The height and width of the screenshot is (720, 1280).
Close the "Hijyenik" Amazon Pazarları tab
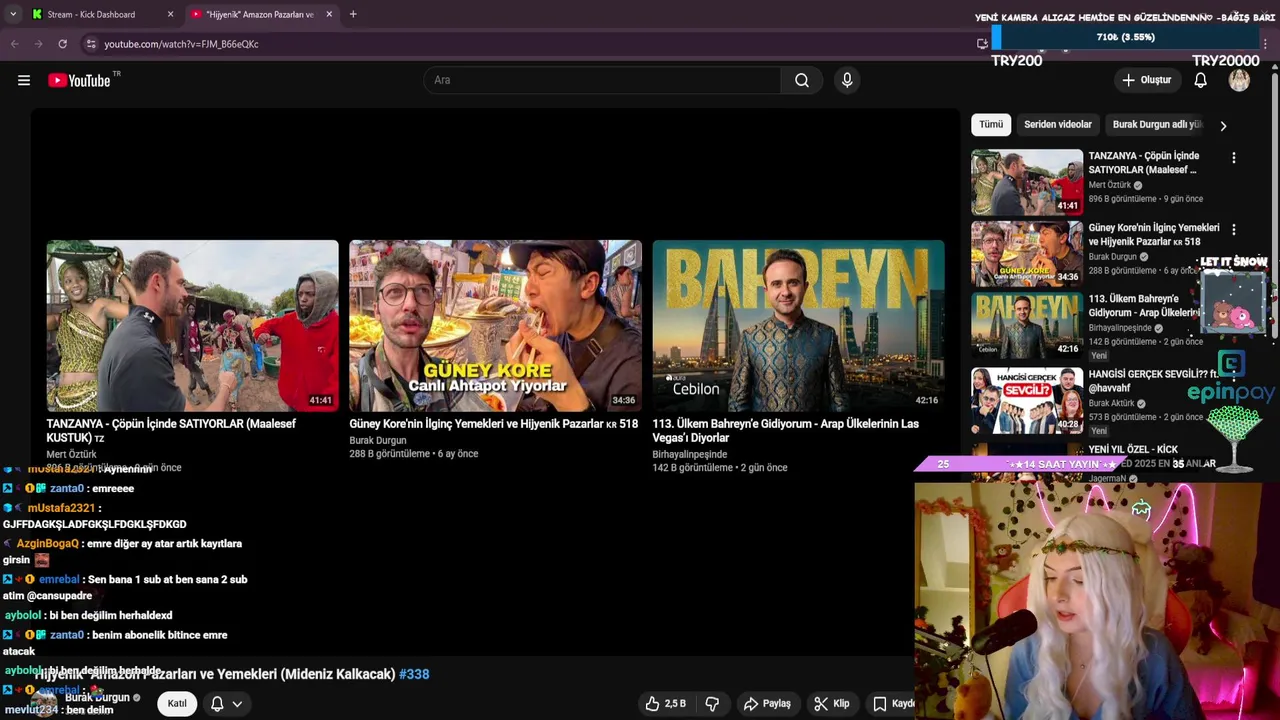pos(329,14)
